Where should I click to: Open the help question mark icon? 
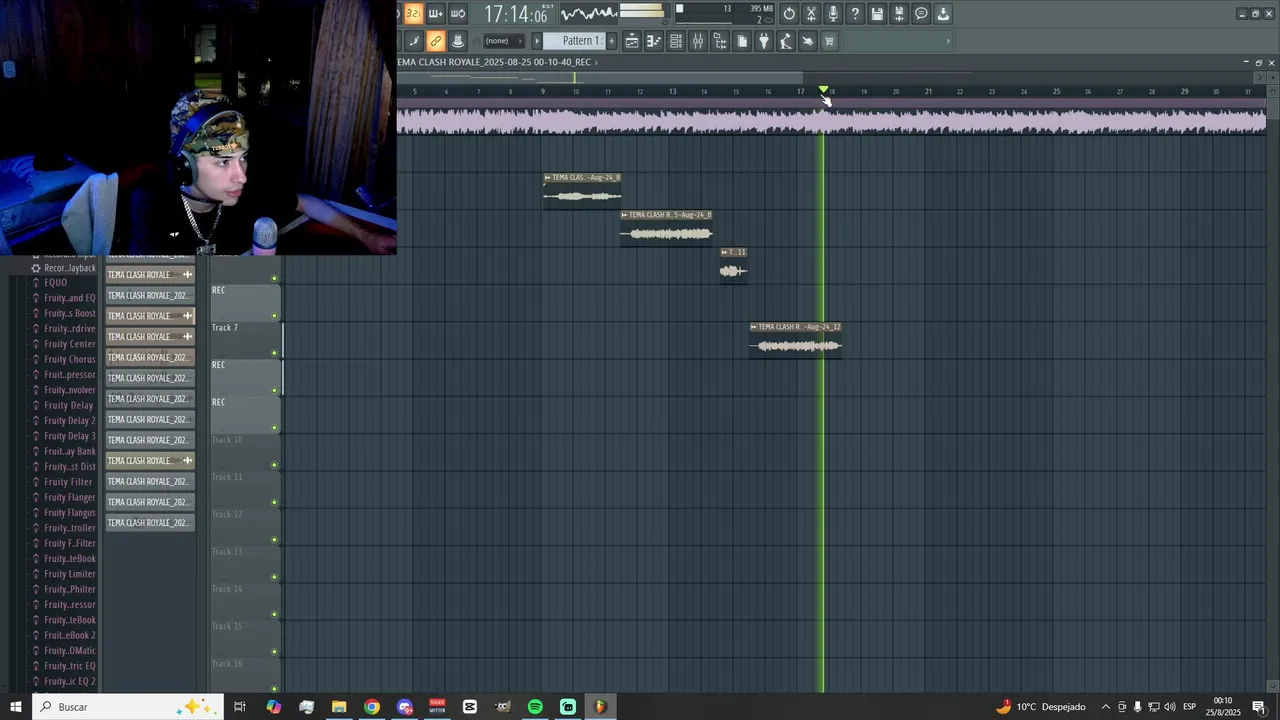click(855, 14)
